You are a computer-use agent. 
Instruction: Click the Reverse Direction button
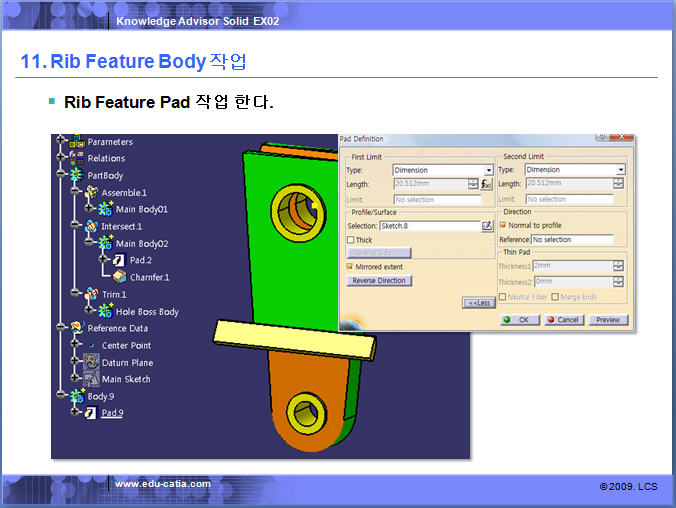(x=379, y=281)
